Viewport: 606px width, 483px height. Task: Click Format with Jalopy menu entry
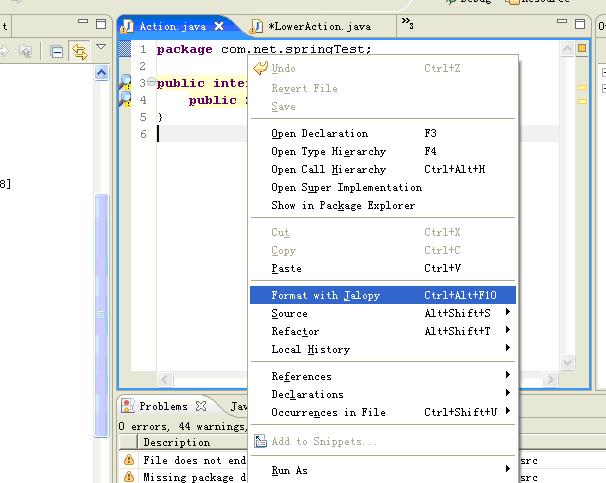(383, 295)
